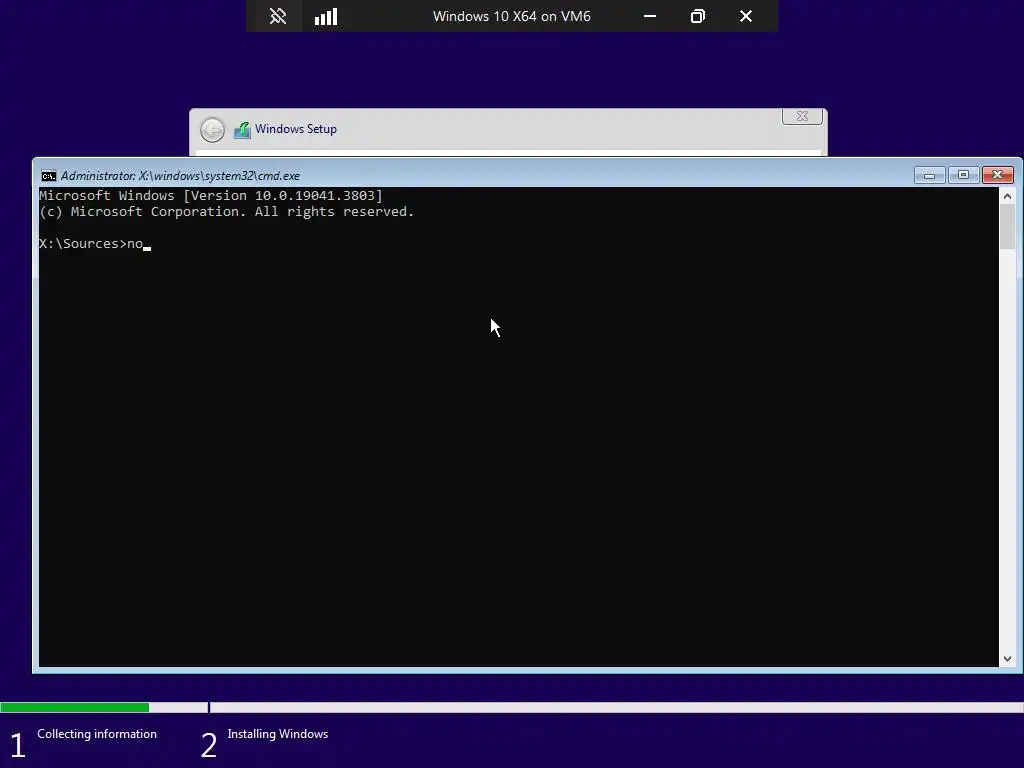
Task: Click the green installation progress bar
Action: (x=74, y=707)
